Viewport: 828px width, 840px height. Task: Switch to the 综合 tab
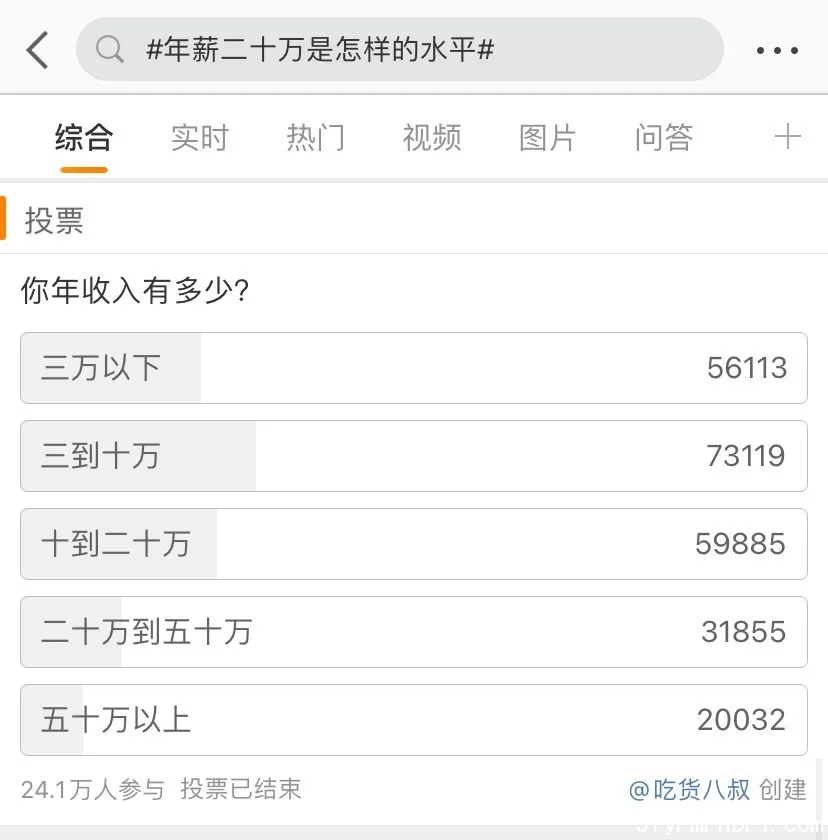point(84,138)
